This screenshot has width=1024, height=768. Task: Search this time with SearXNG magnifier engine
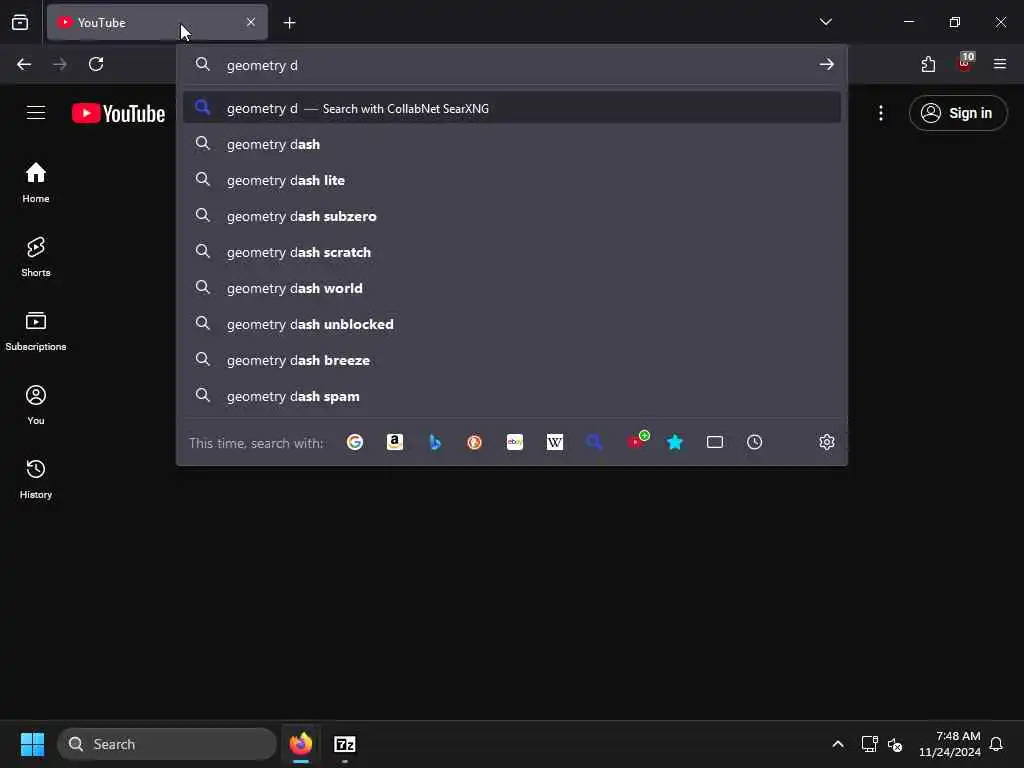tap(594, 442)
